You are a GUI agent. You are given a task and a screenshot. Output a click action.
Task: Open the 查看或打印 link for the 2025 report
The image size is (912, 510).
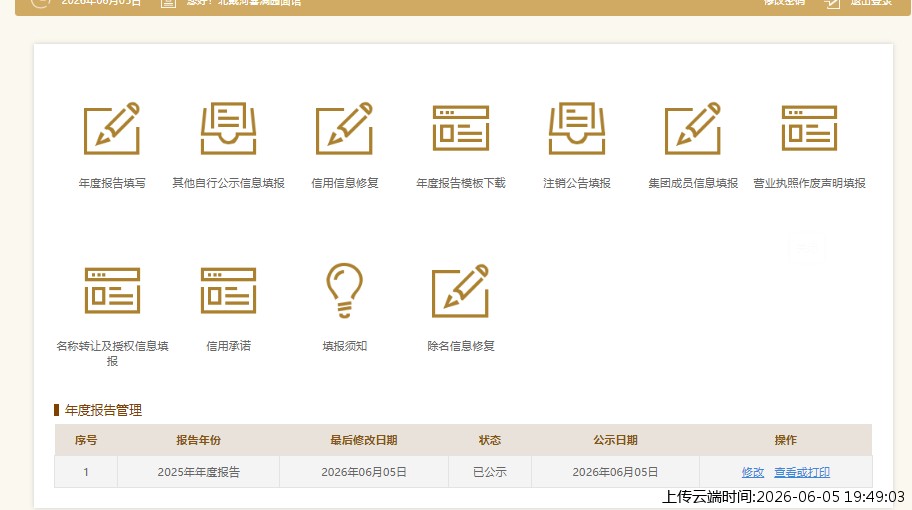[801, 472]
